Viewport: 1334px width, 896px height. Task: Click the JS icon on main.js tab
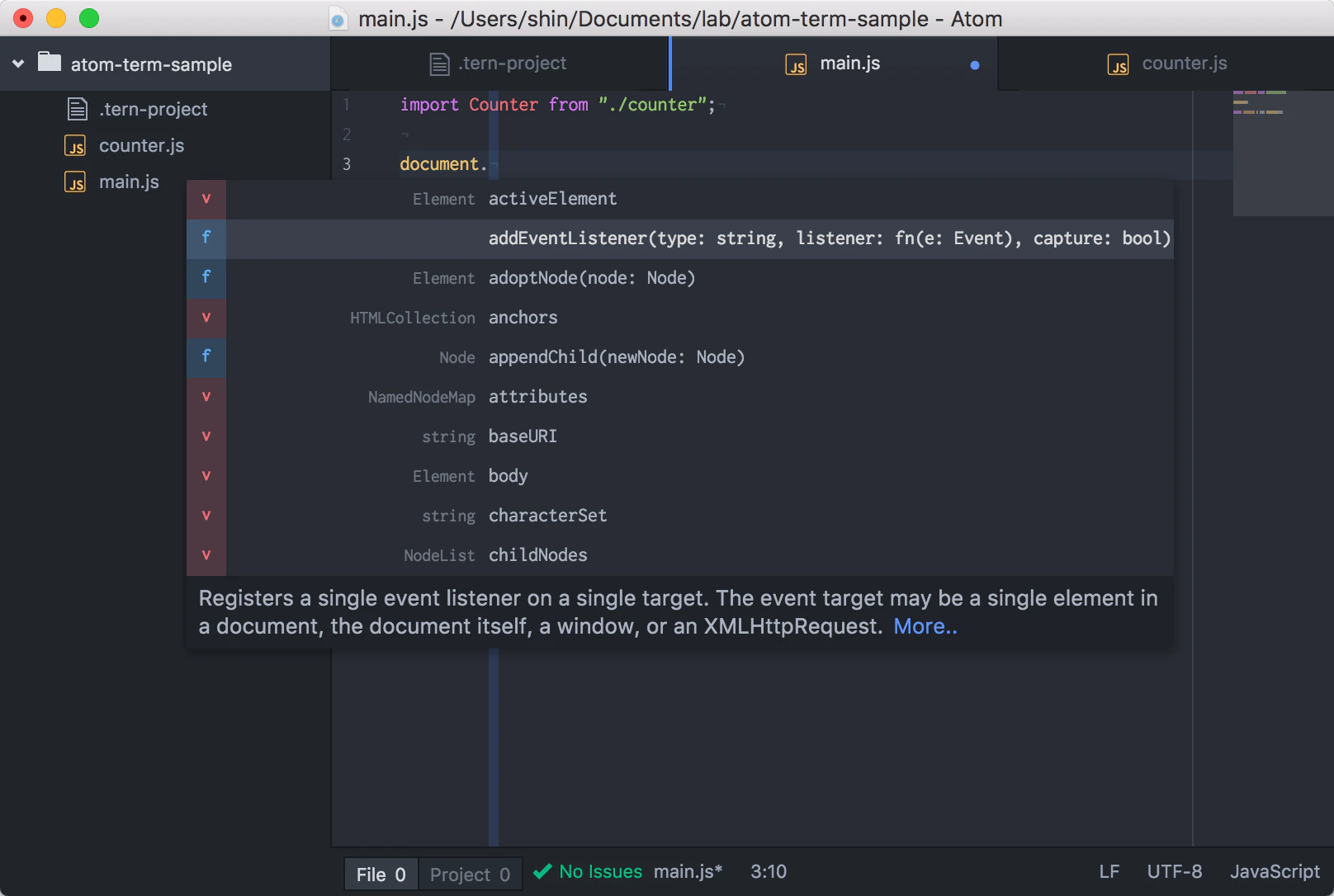[796, 65]
